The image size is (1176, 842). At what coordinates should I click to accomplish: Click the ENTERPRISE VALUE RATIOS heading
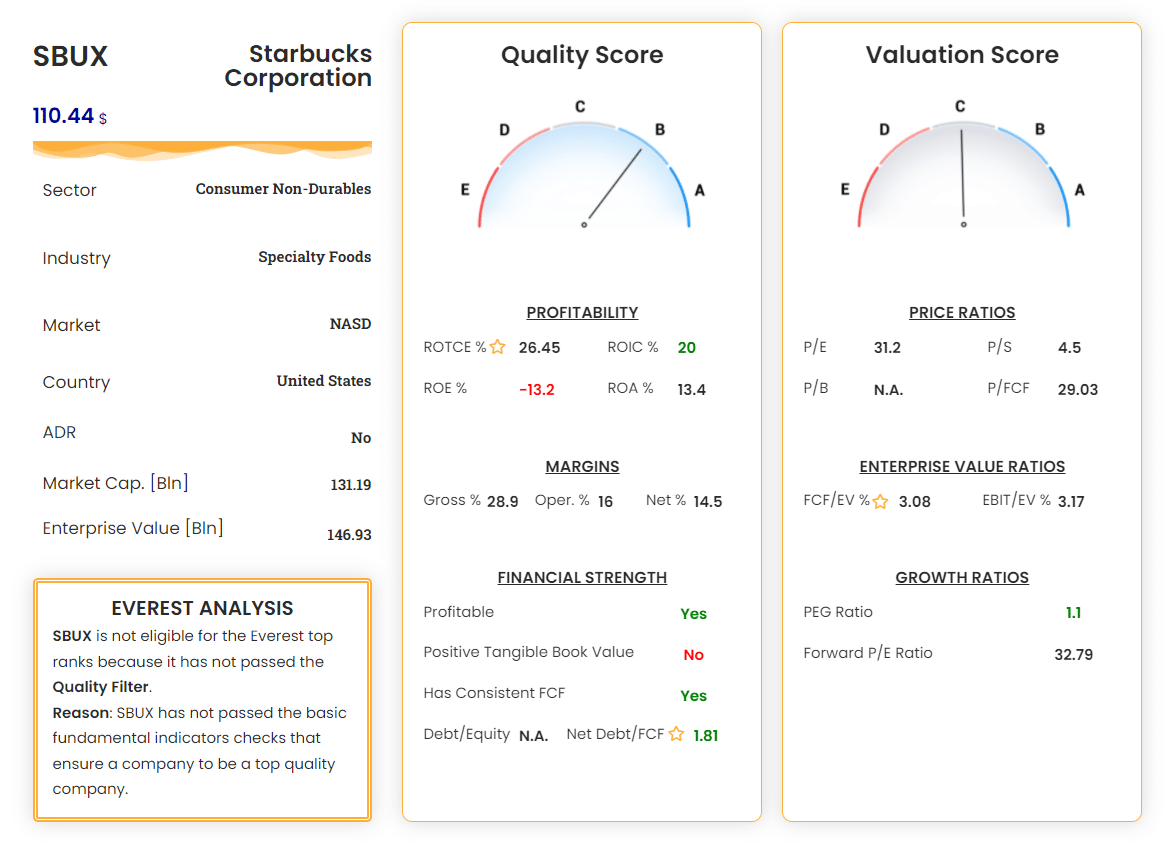click(x=962, y=466)
